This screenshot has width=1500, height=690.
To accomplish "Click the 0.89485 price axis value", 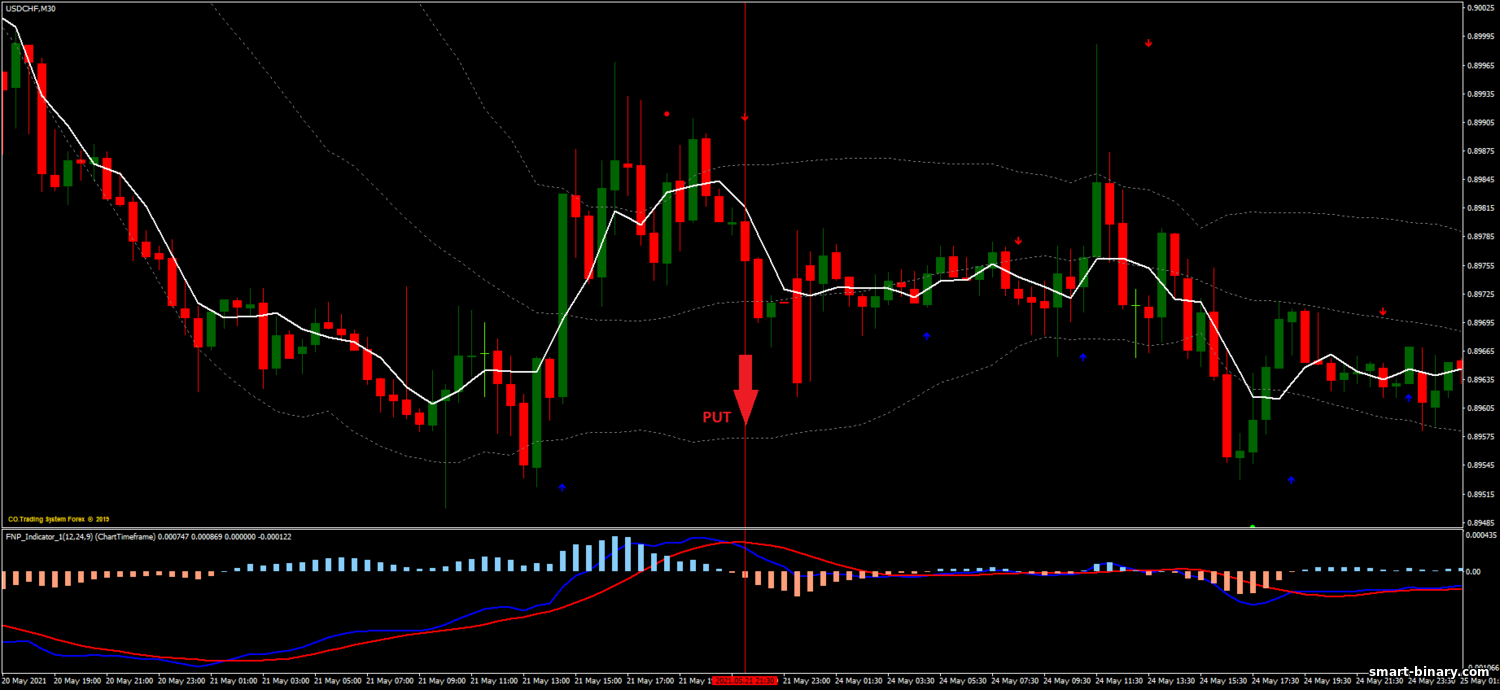I will pyautogui.click(x=1480, y=522).
